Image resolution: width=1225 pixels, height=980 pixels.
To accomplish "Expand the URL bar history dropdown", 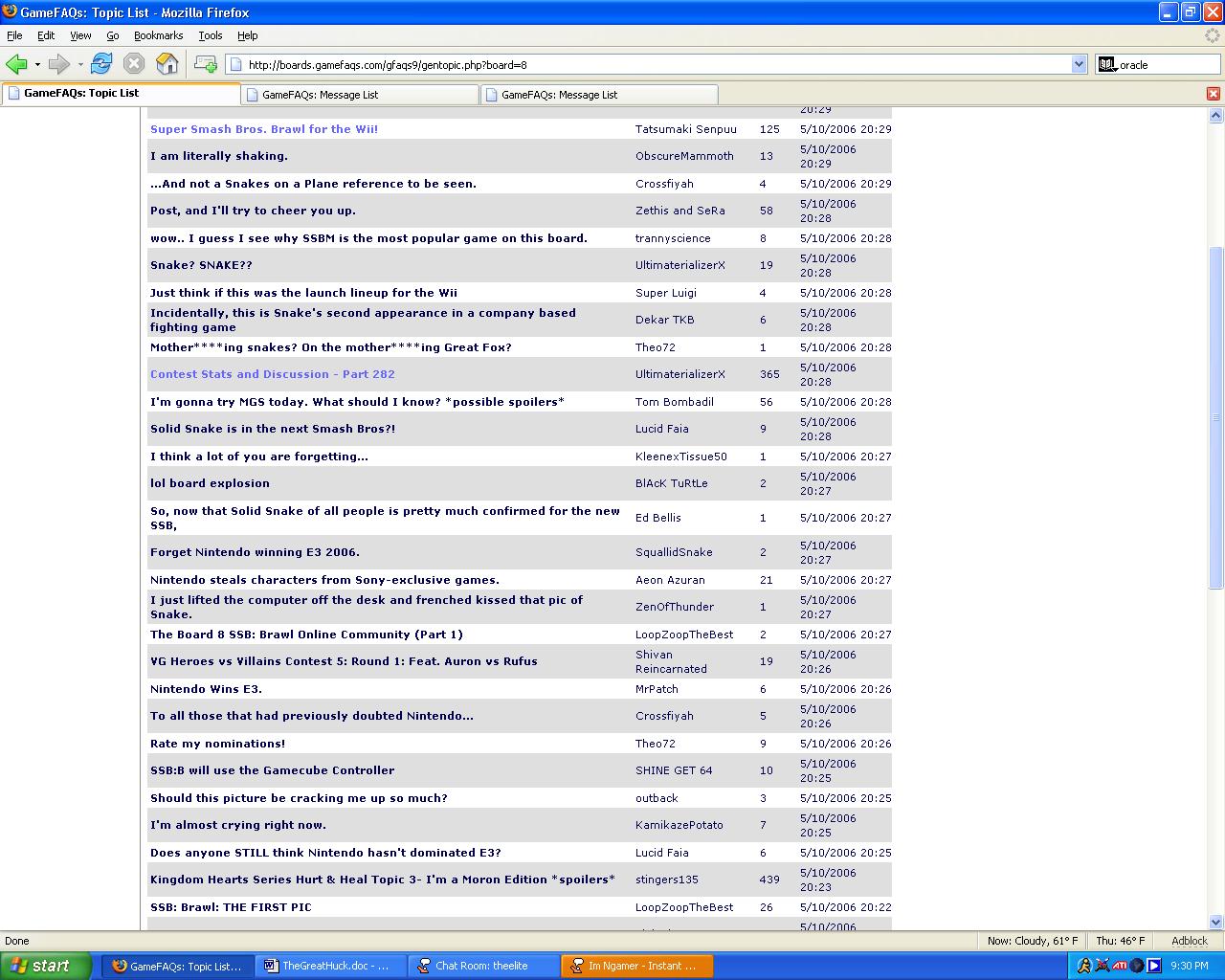I will point(1080,65).
